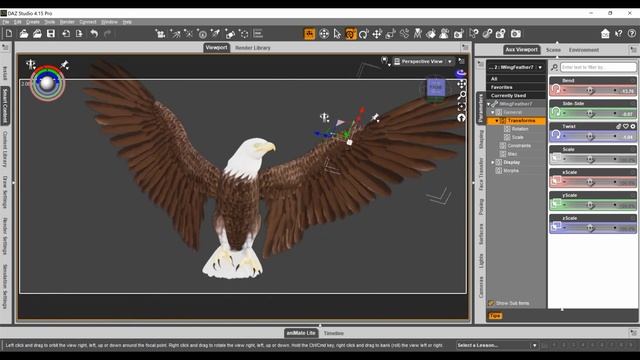Open the viewport pane options menu icon
Viewport: 640px width, 360px height.
pos(465,48)
